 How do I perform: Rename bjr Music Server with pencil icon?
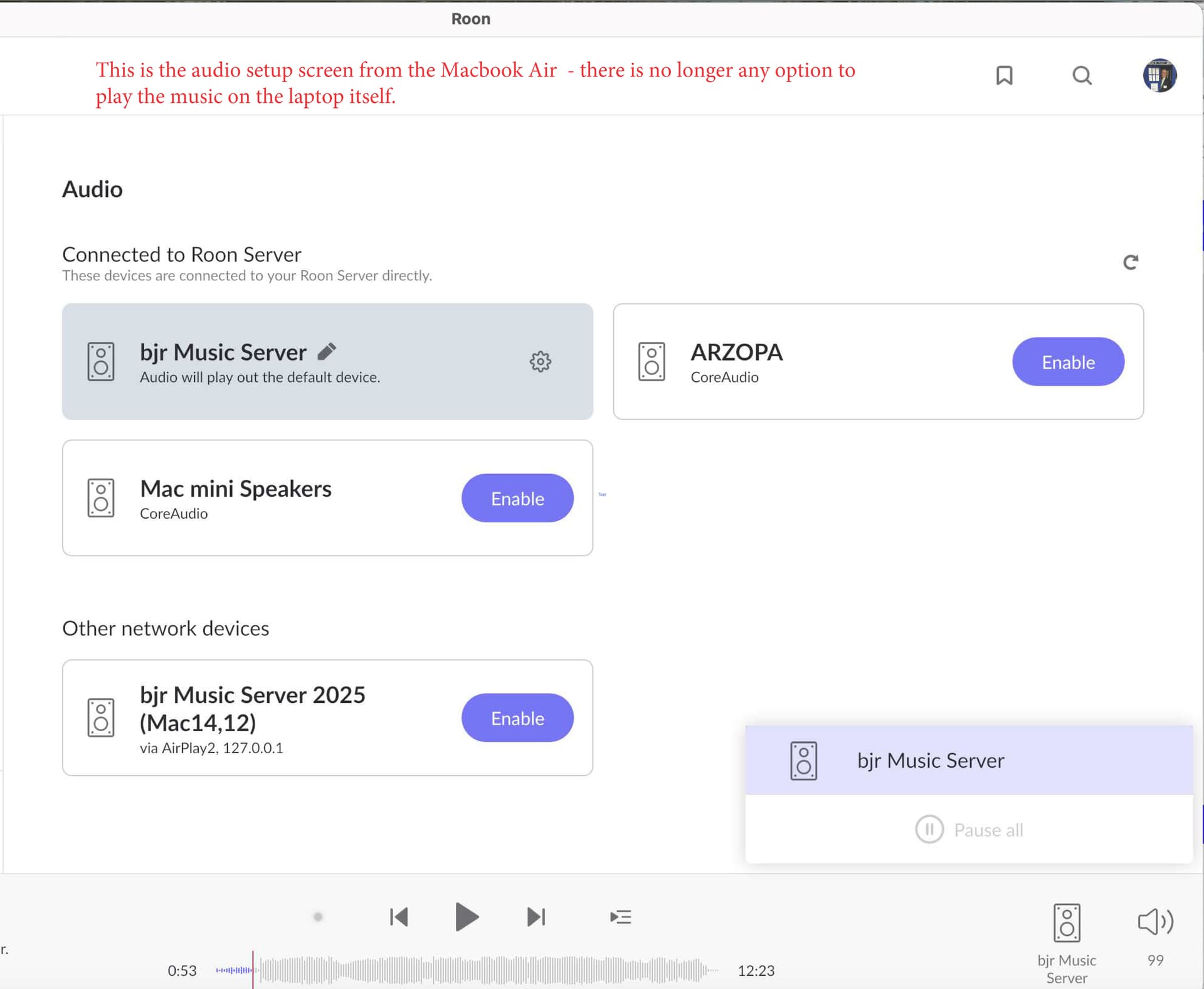click(327, 351)
